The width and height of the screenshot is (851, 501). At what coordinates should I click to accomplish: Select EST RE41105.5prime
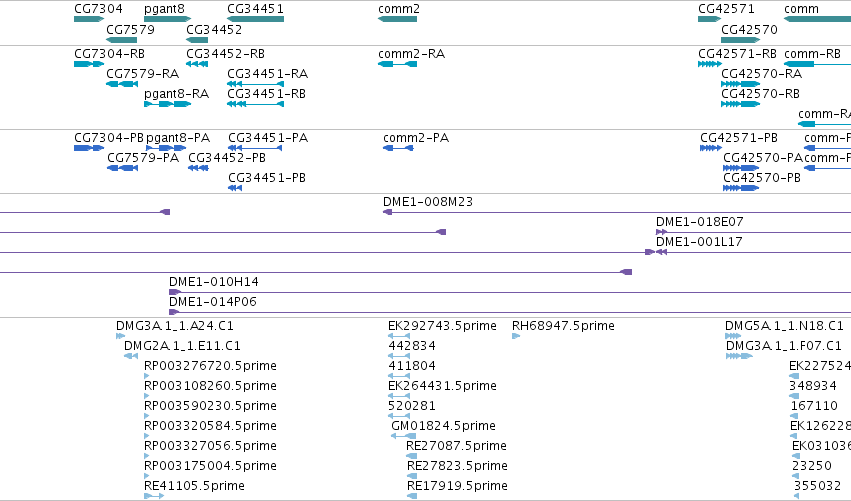coord(154,496)
